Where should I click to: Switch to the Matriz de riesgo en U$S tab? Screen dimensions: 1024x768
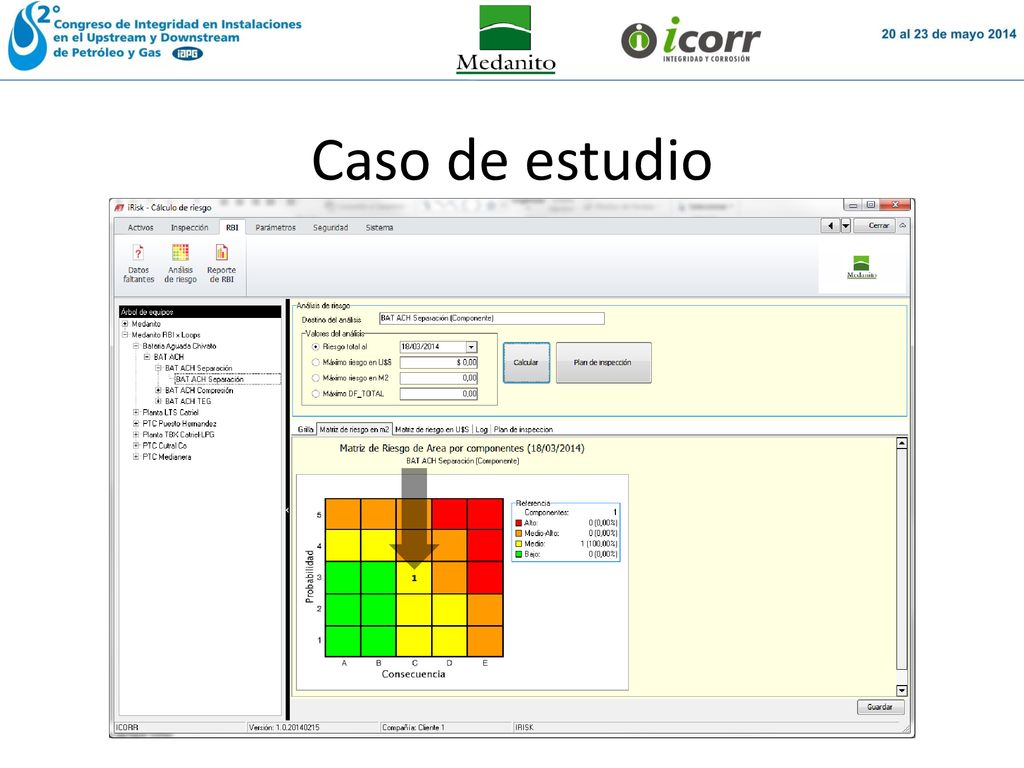pyautogui.click(x=432, y=430)
